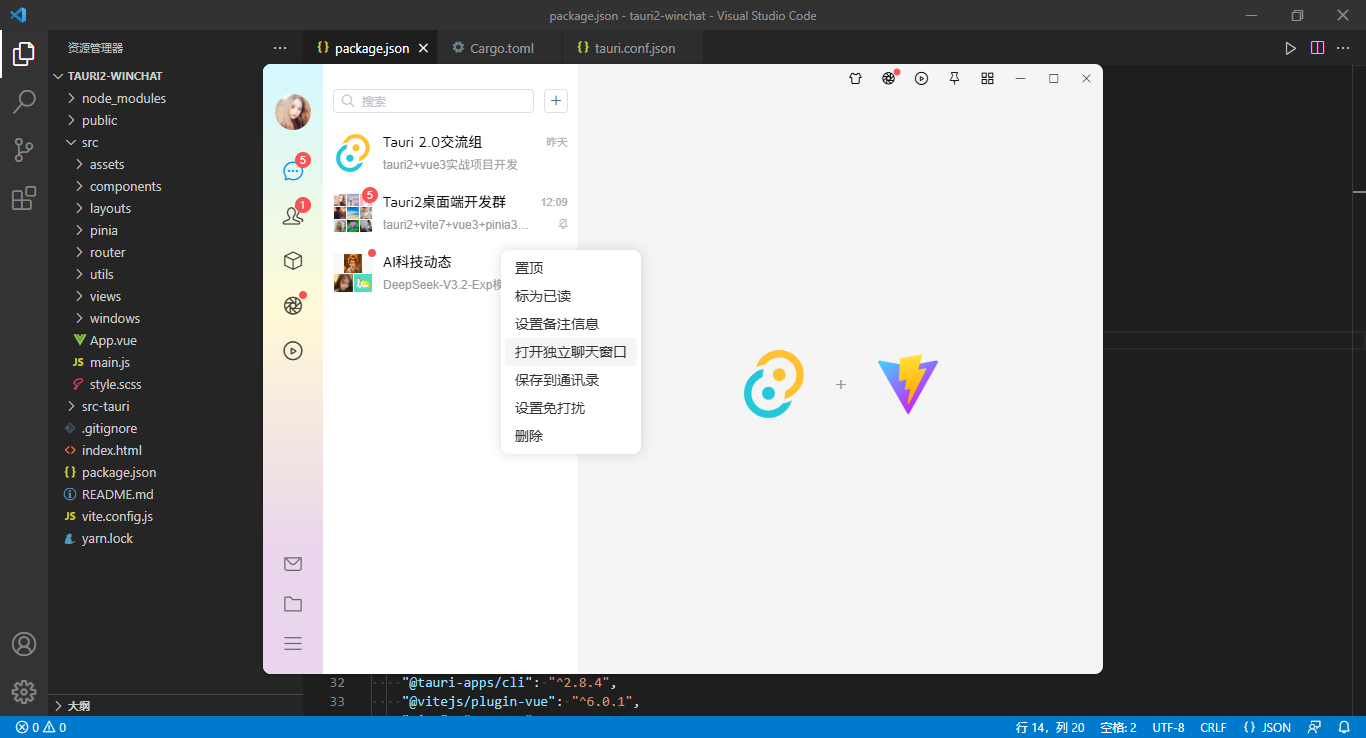This screenshot has width=1366, height=738.
Task: Click the run icon in editor title bar
Action: pos(1291,48)
